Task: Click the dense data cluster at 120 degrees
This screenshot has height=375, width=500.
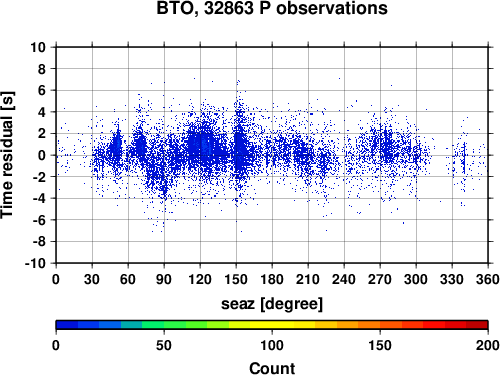Action: [202, 147]
